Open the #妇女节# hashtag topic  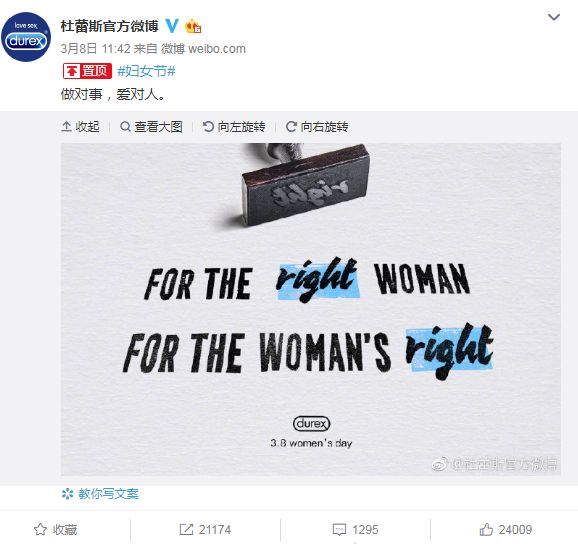(146, 71)
